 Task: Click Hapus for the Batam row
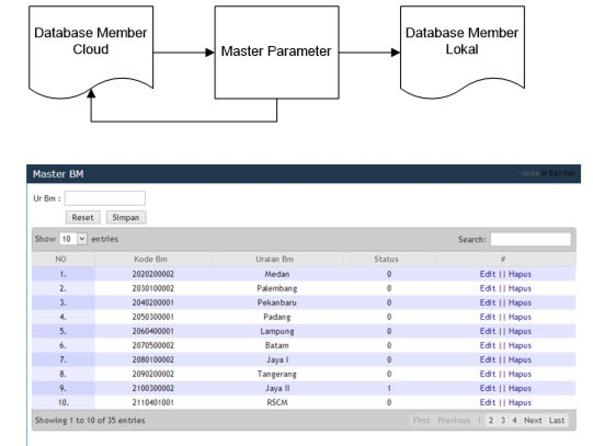coord(520,345)
